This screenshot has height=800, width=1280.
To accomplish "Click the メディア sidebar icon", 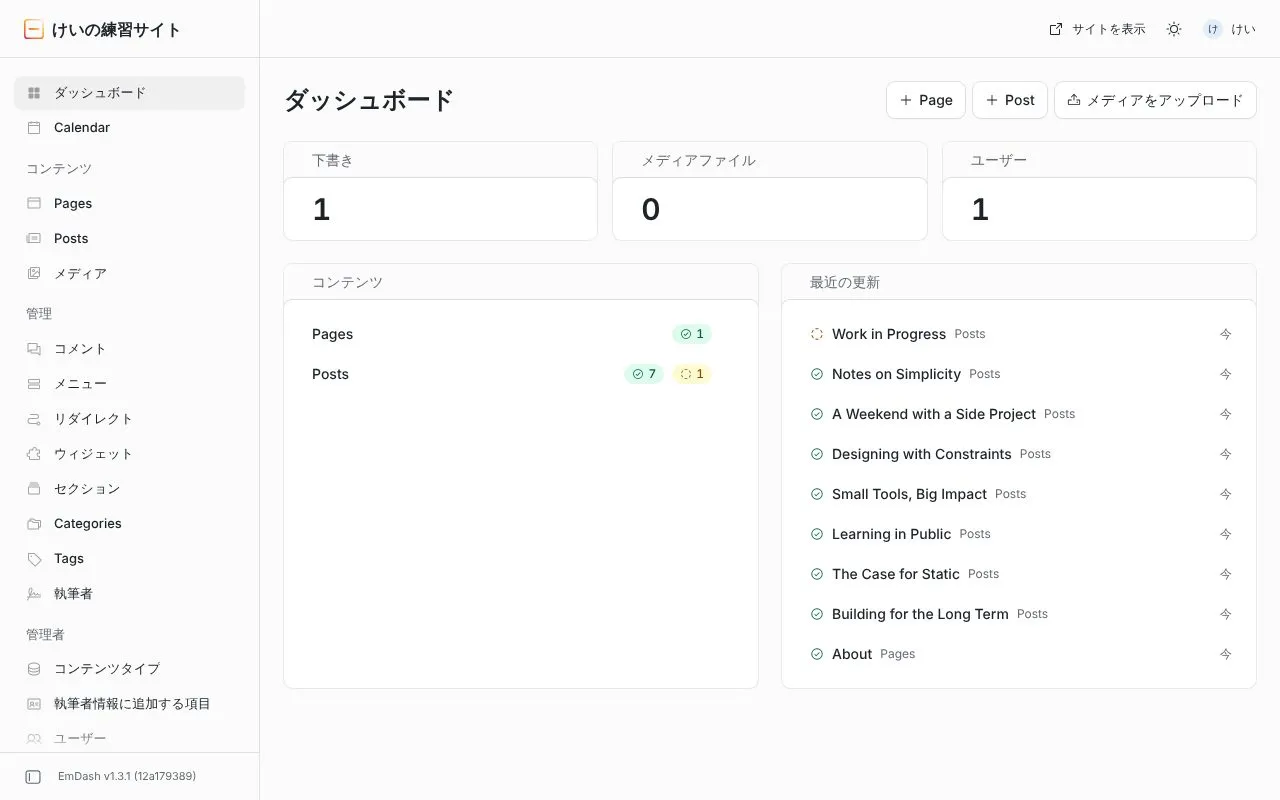I will tap(34, 274).
